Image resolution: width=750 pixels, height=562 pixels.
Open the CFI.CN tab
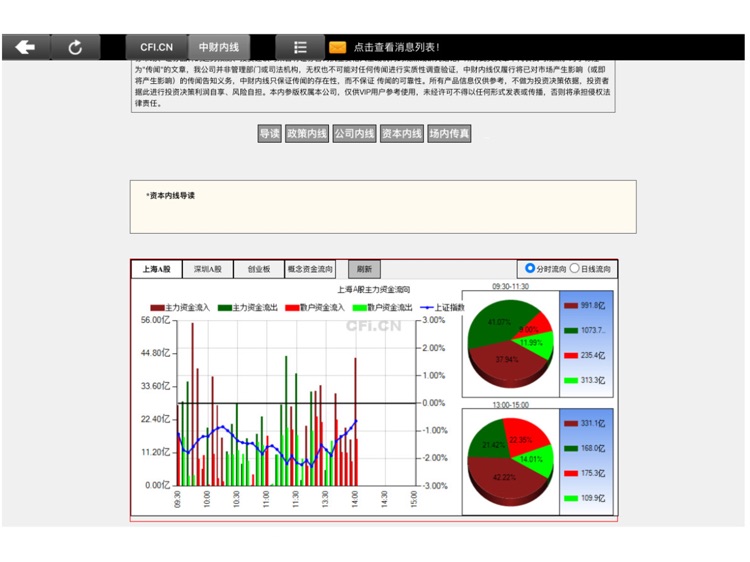click(x=156, y=47)
